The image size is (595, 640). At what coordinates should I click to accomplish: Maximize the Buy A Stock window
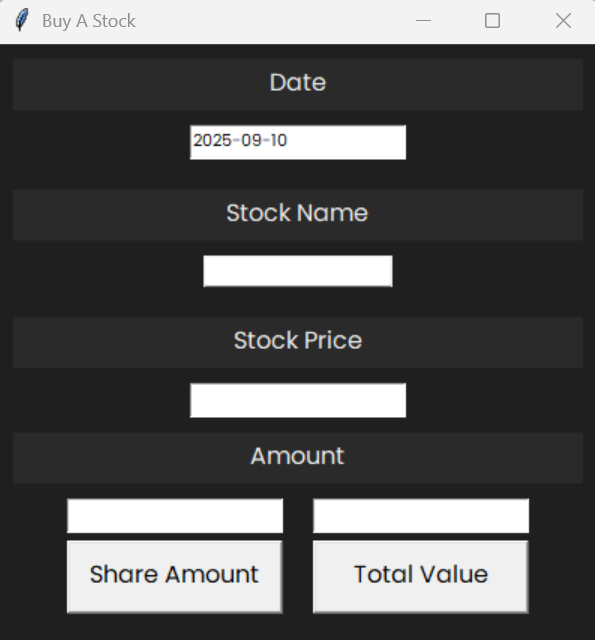pyautogui.click(x=492, y=20)
